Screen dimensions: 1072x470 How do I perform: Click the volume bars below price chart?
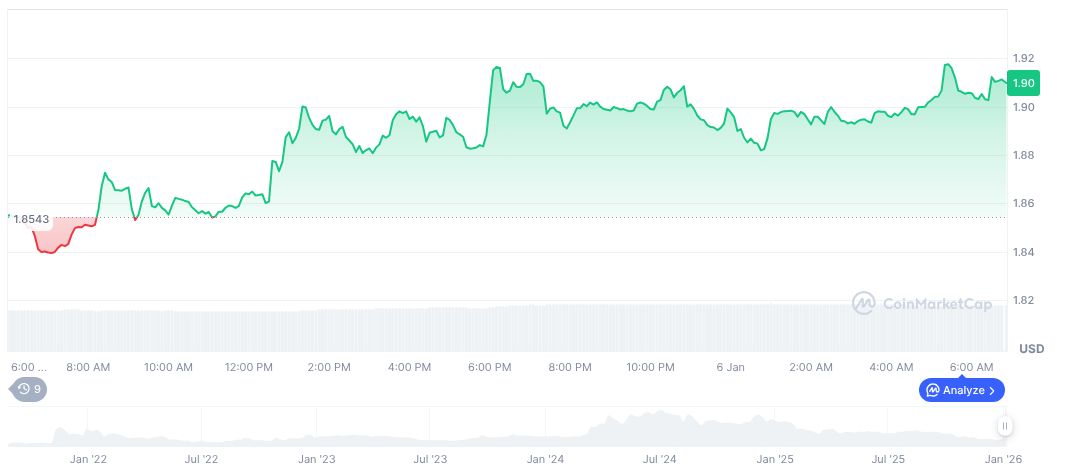point(500,328)
